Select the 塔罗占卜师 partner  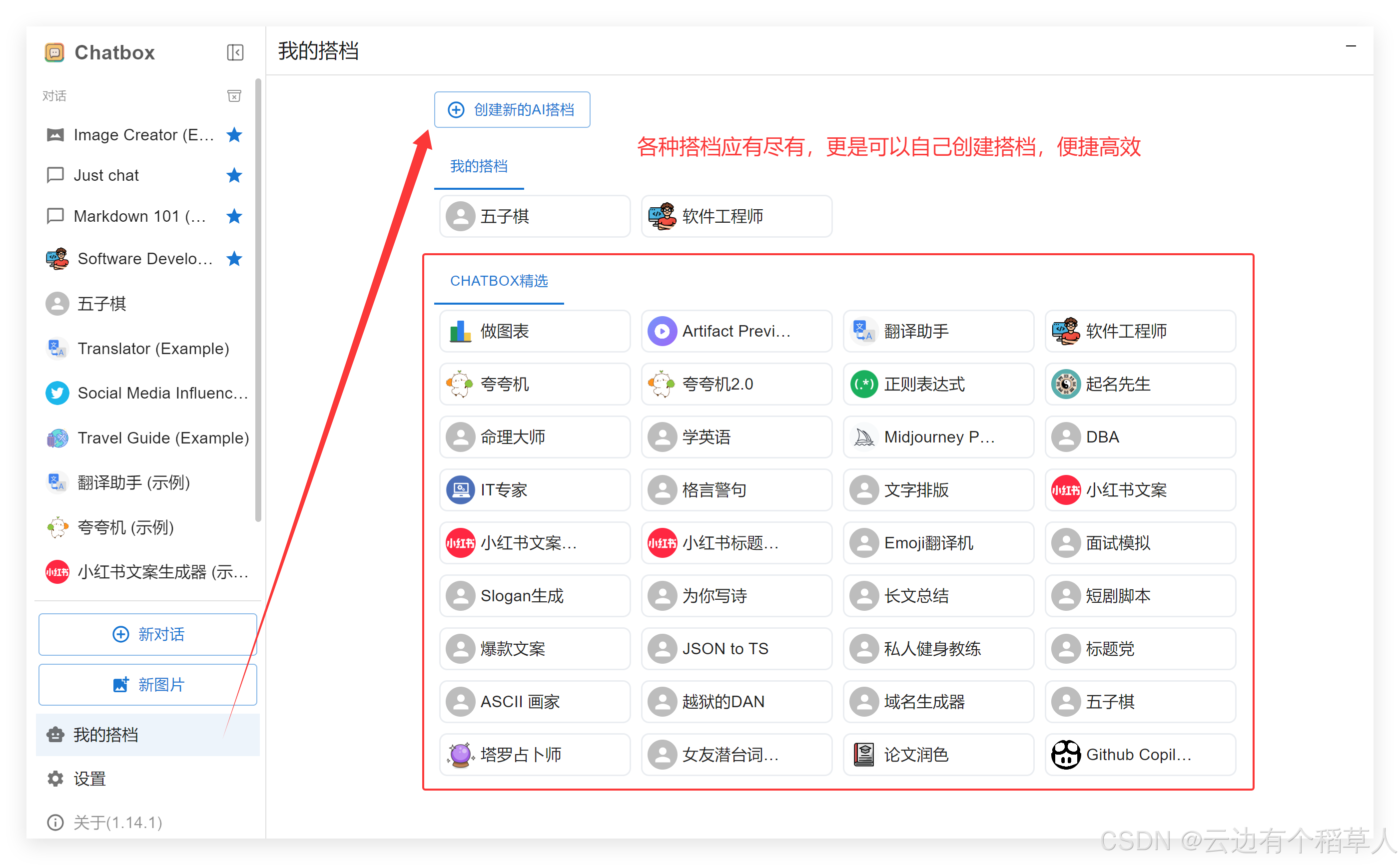pyautogui.click(x=535, y=755)
